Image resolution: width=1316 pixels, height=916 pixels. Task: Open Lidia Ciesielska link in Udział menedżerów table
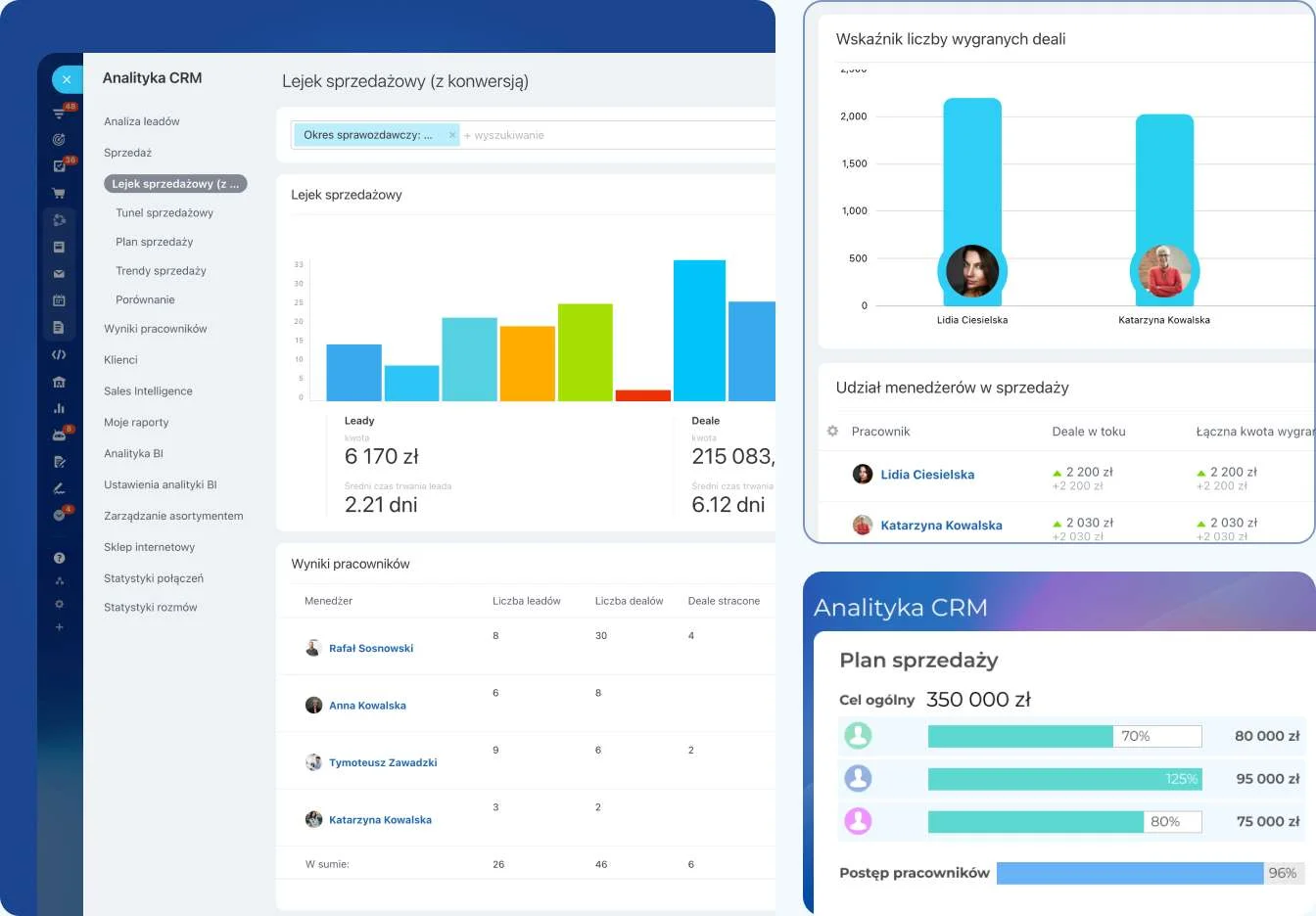[927, 475]
